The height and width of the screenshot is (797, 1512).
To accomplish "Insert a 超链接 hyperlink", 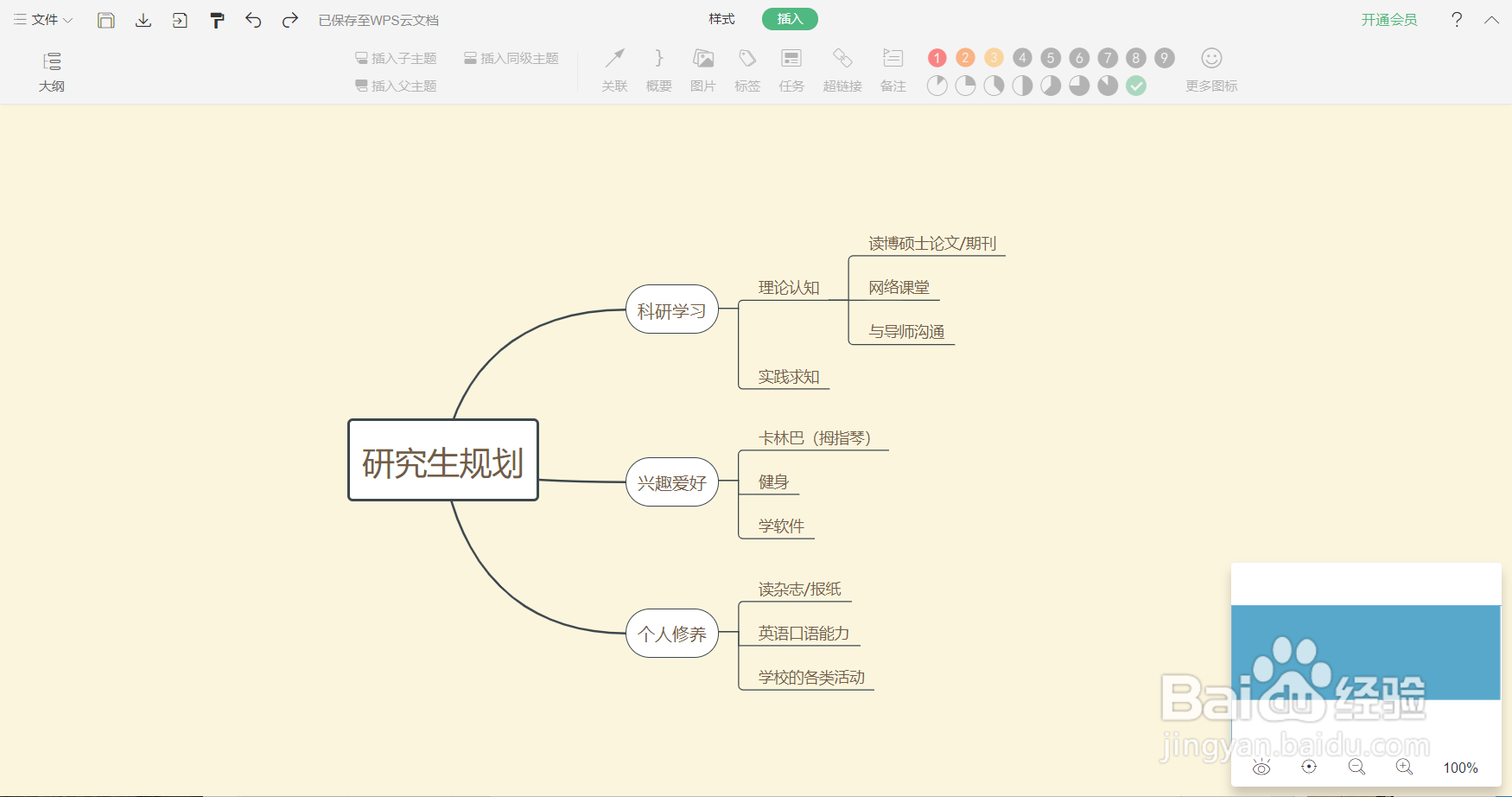I will coord(842,71).
